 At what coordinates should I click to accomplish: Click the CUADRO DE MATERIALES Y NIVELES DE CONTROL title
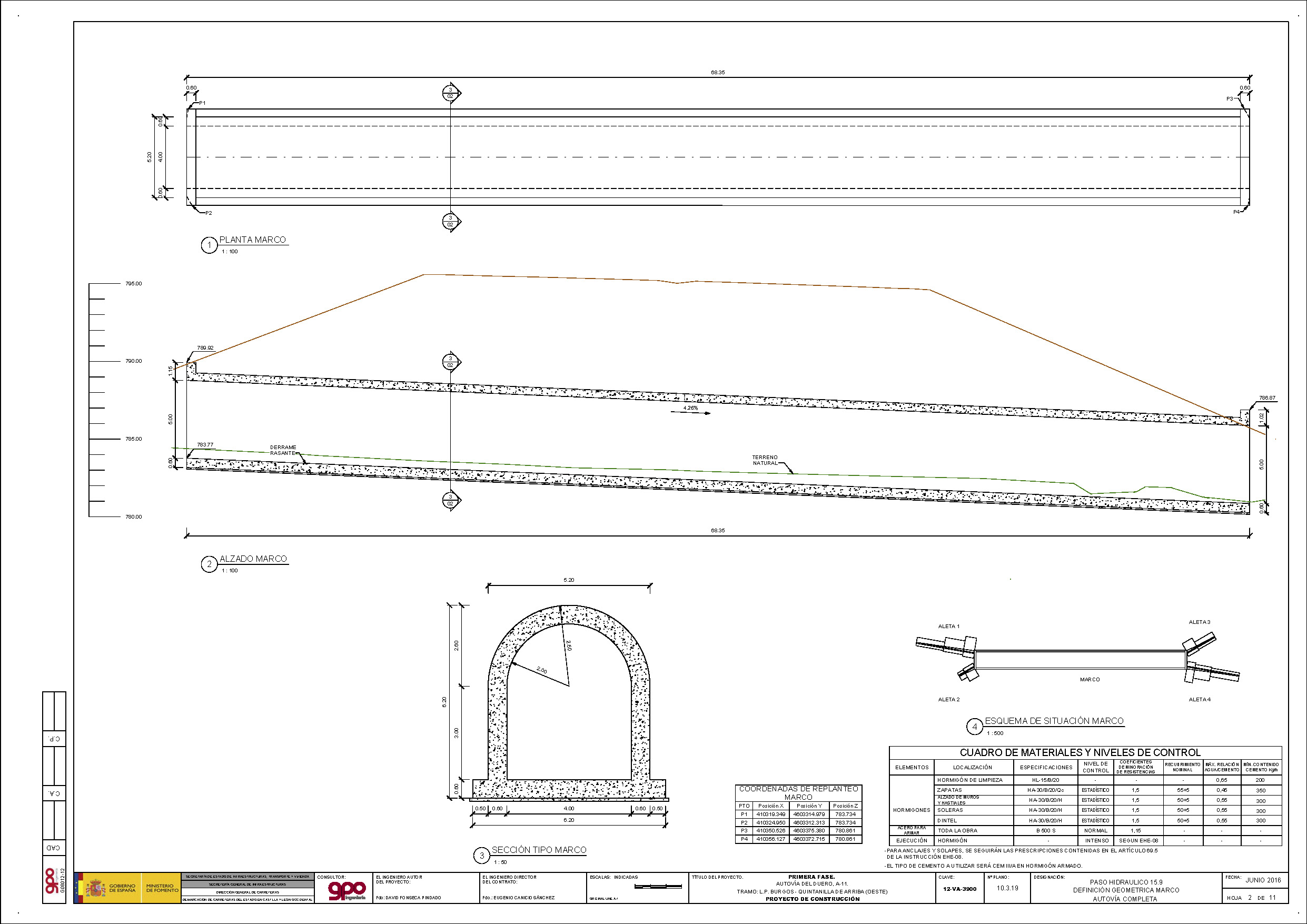(x=1080, y=753)
